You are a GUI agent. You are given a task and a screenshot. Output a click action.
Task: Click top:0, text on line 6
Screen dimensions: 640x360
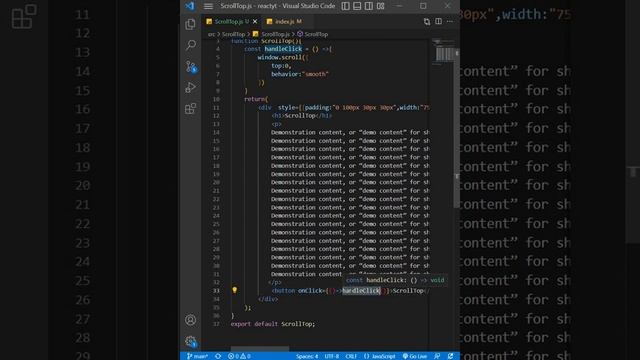pyautogui.click(x=281, y=66)
